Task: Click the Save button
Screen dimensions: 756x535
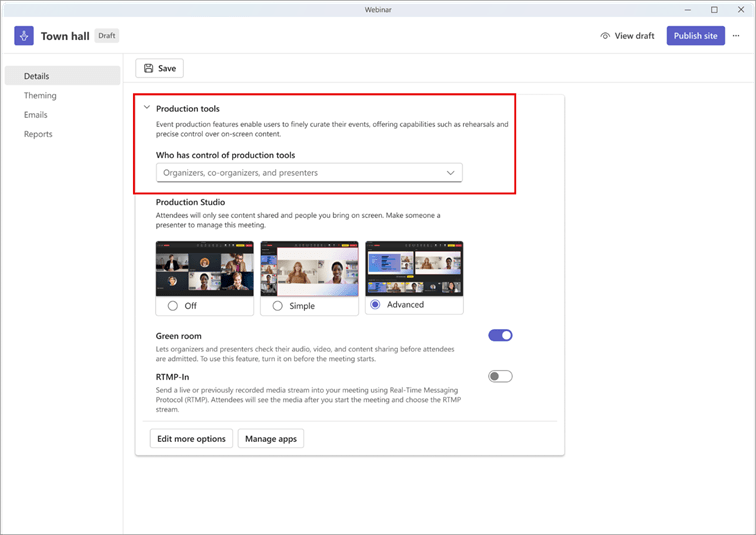Action: click(x=159, y=68)
